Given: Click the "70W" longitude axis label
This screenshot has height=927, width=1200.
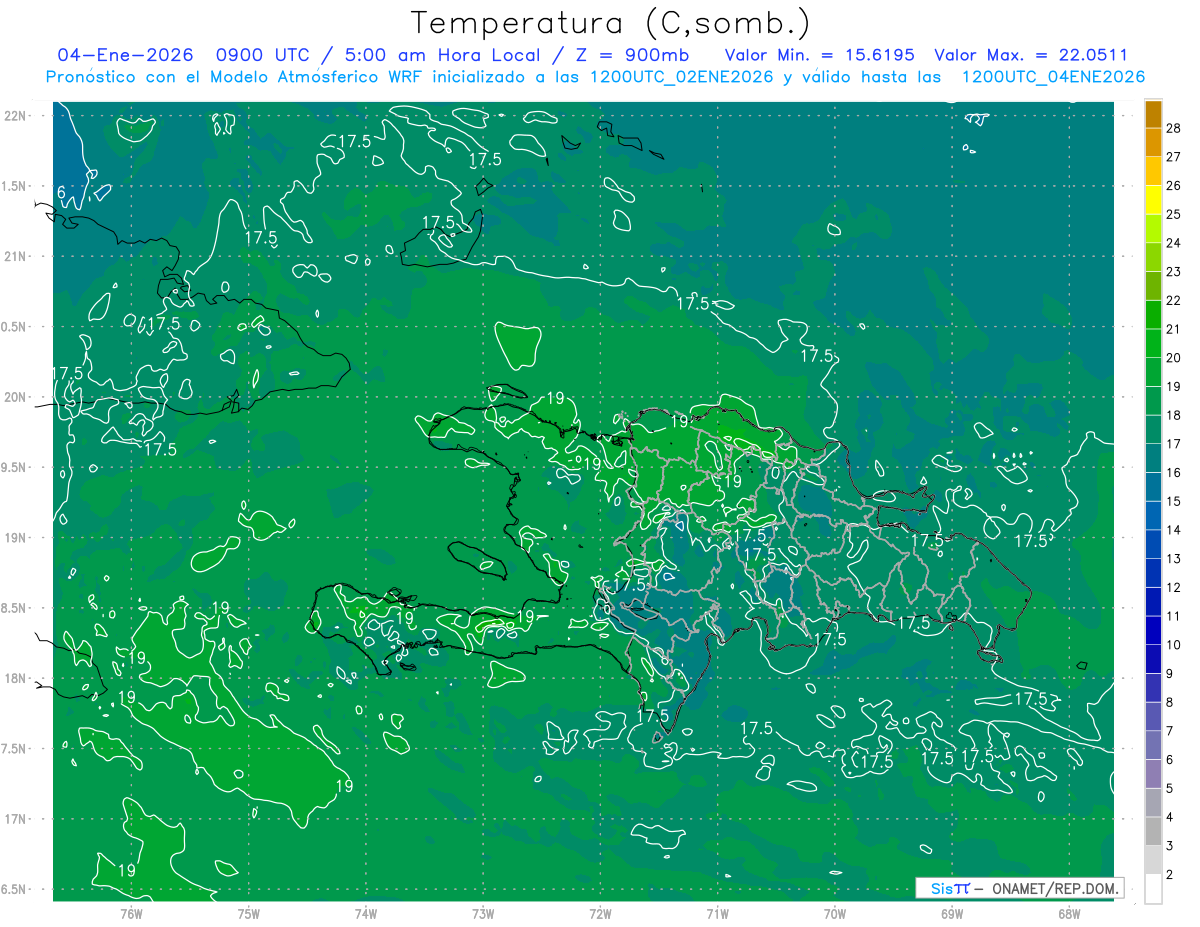Looking at the screenshot, I should click(x=834, y=914).
